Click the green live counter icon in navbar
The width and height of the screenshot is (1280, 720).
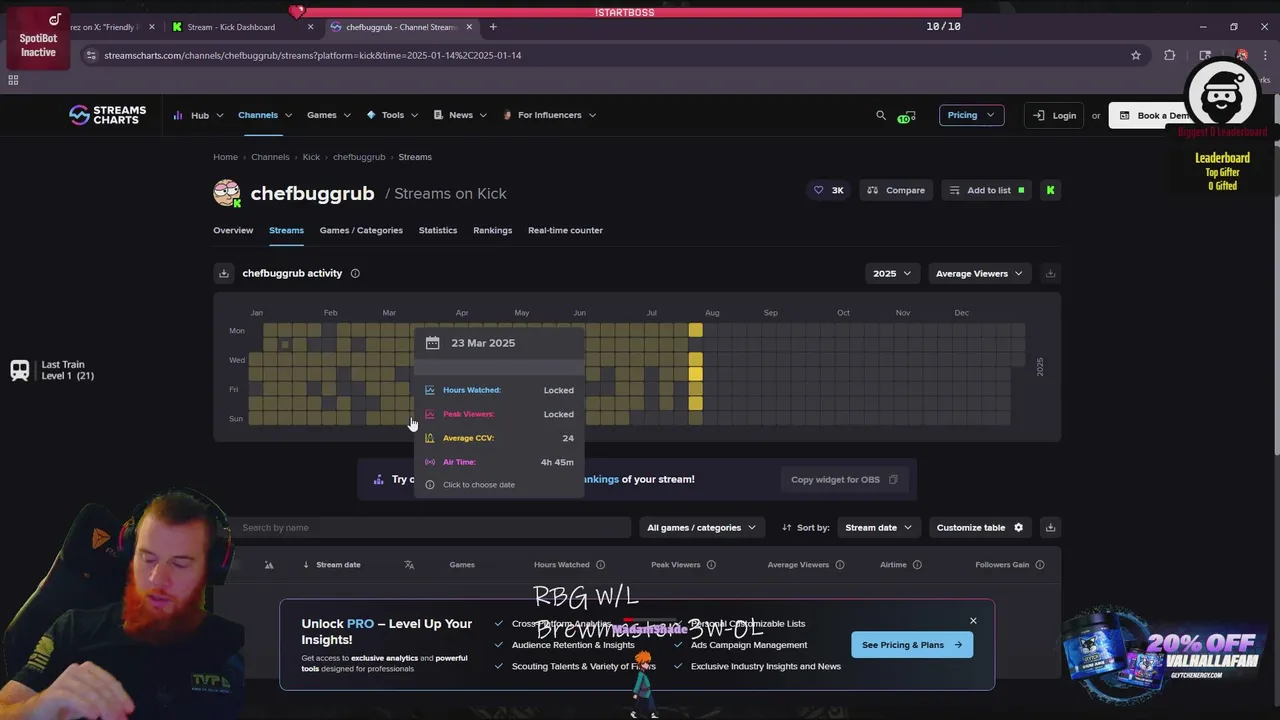click(908, 116)
